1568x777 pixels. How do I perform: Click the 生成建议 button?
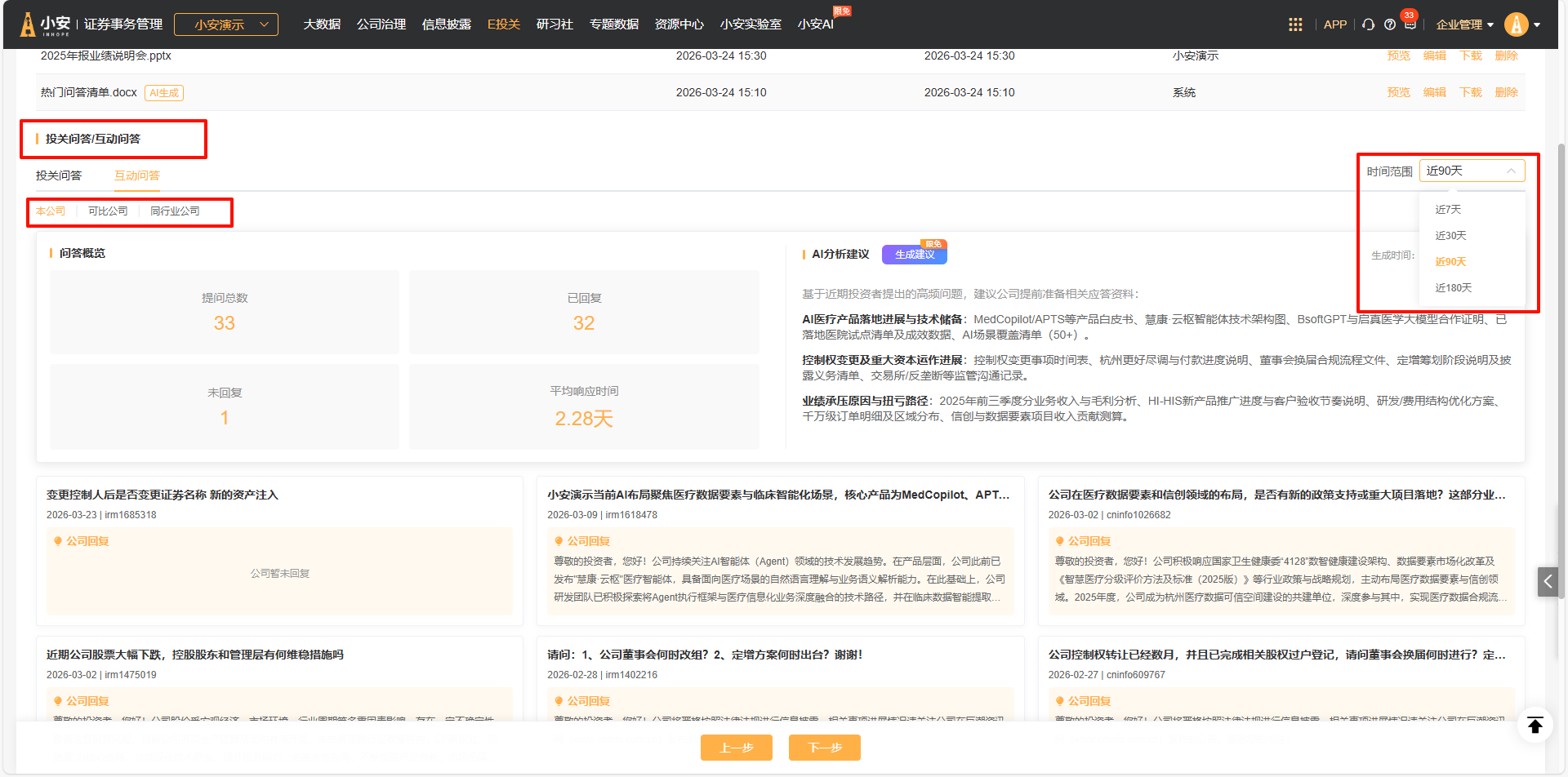click(x=914, y=255)
